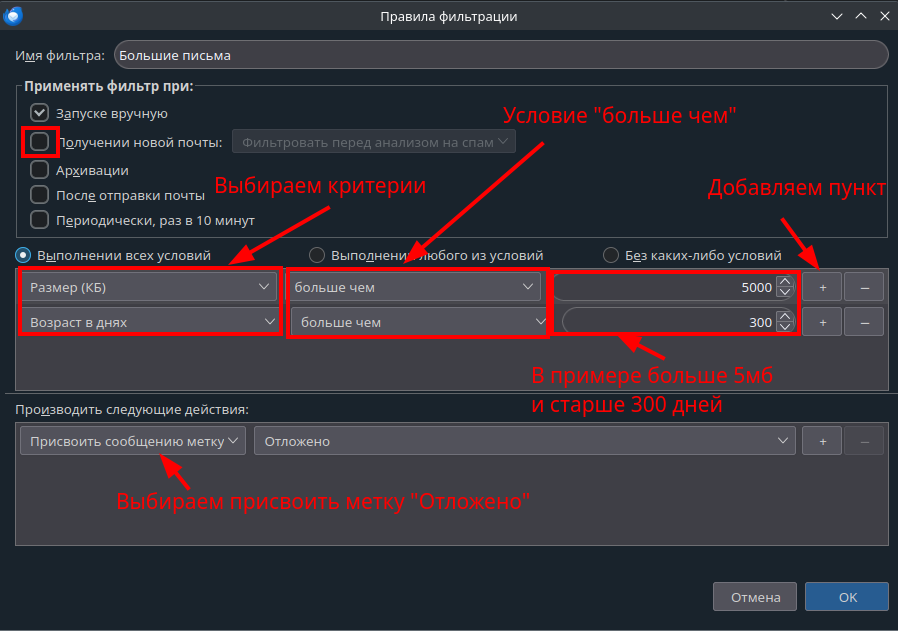Enable the 'Получении новой почты' checkbox
Viewport: 898px width, 631px height.
coord(40,141)
